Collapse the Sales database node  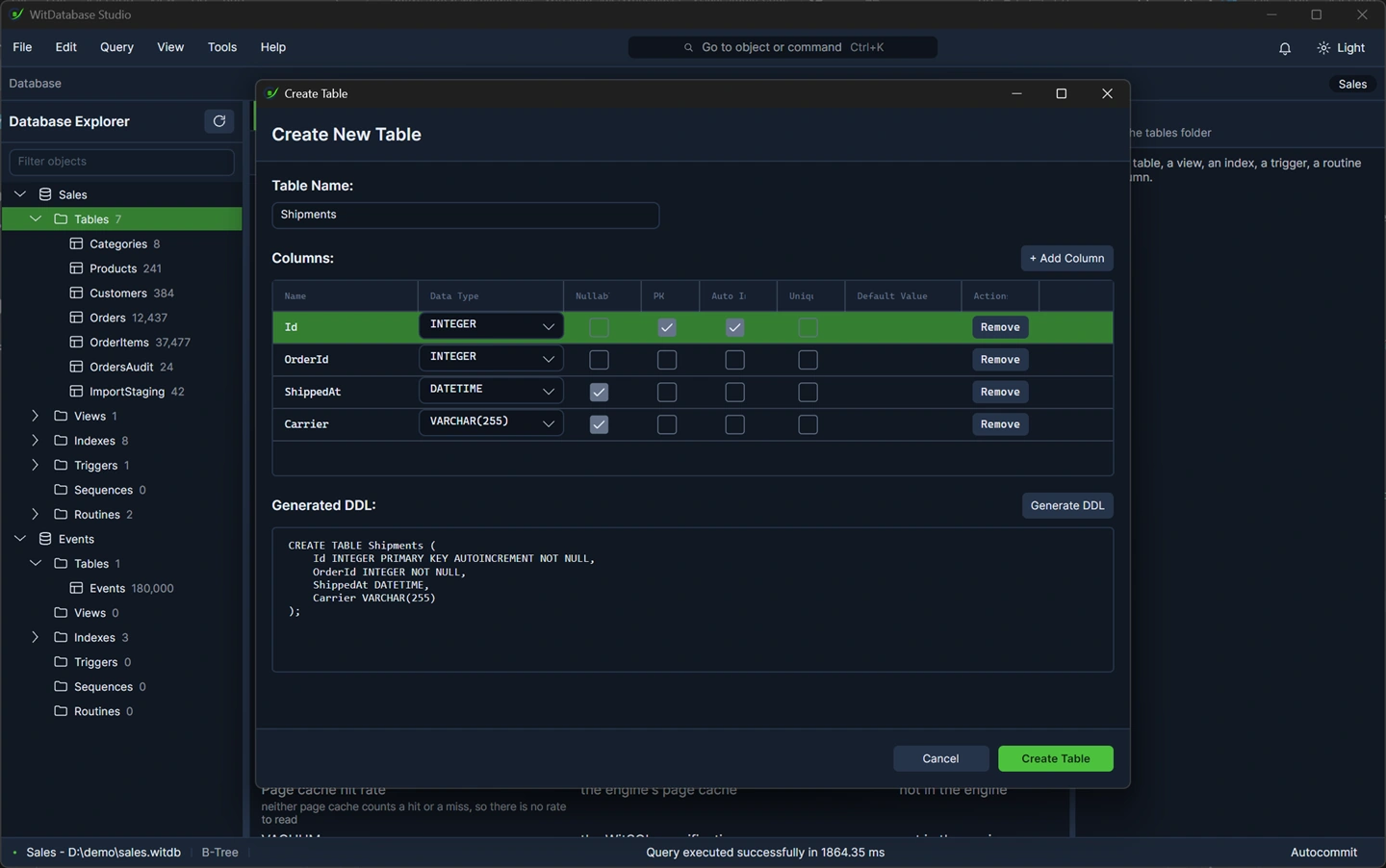pyautogui.click(x=20, y=194)
